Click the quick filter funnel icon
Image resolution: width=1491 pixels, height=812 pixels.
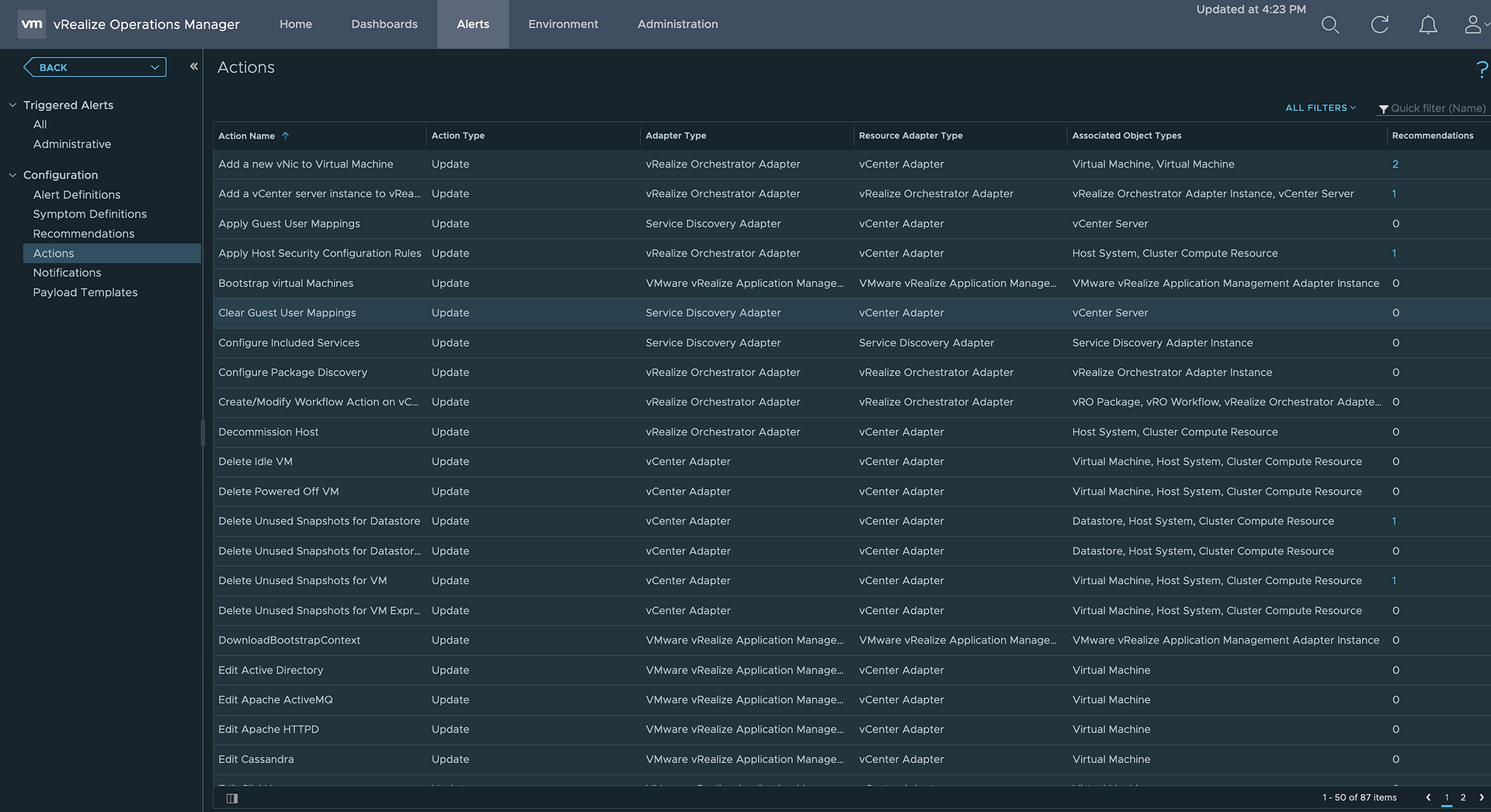coord(1384,109)
